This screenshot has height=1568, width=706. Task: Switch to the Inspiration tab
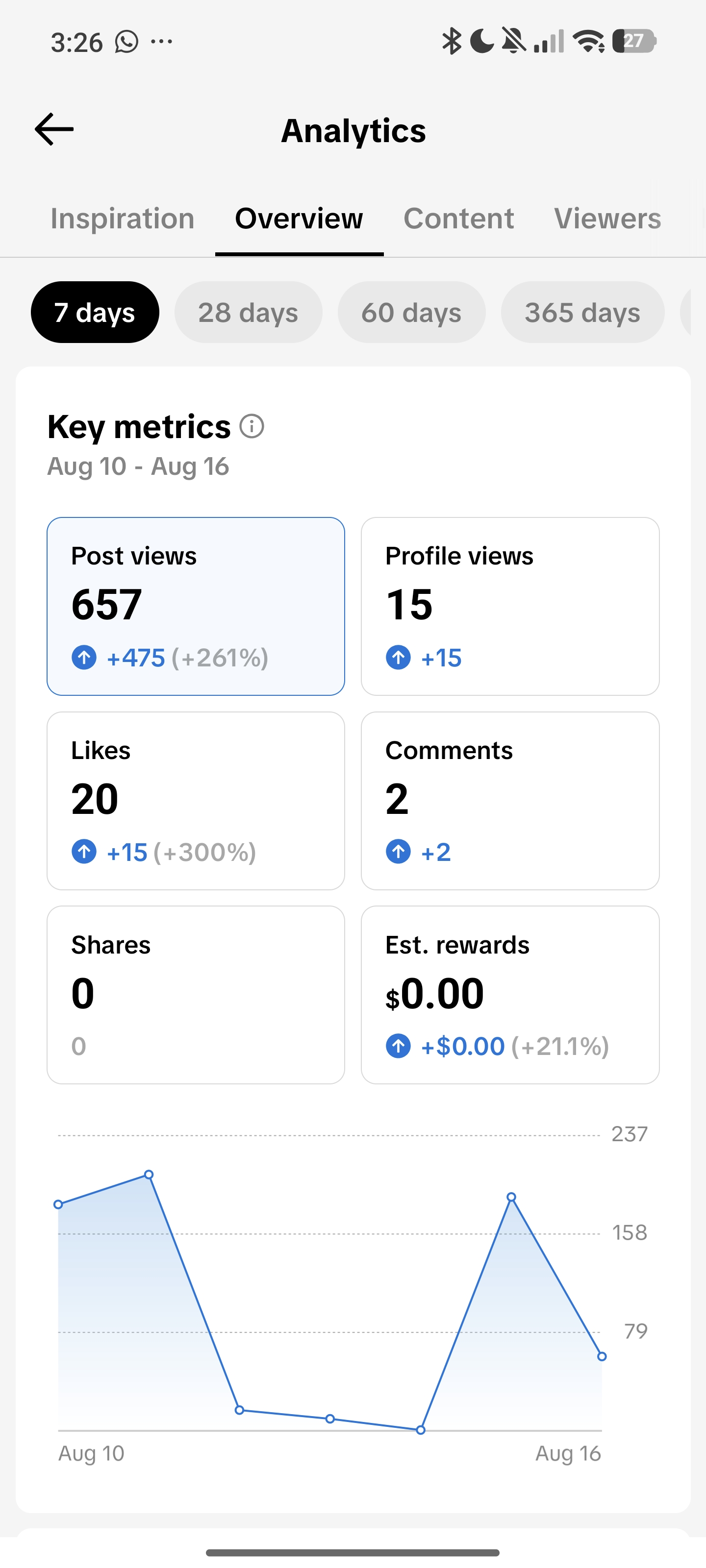(123, 219)
